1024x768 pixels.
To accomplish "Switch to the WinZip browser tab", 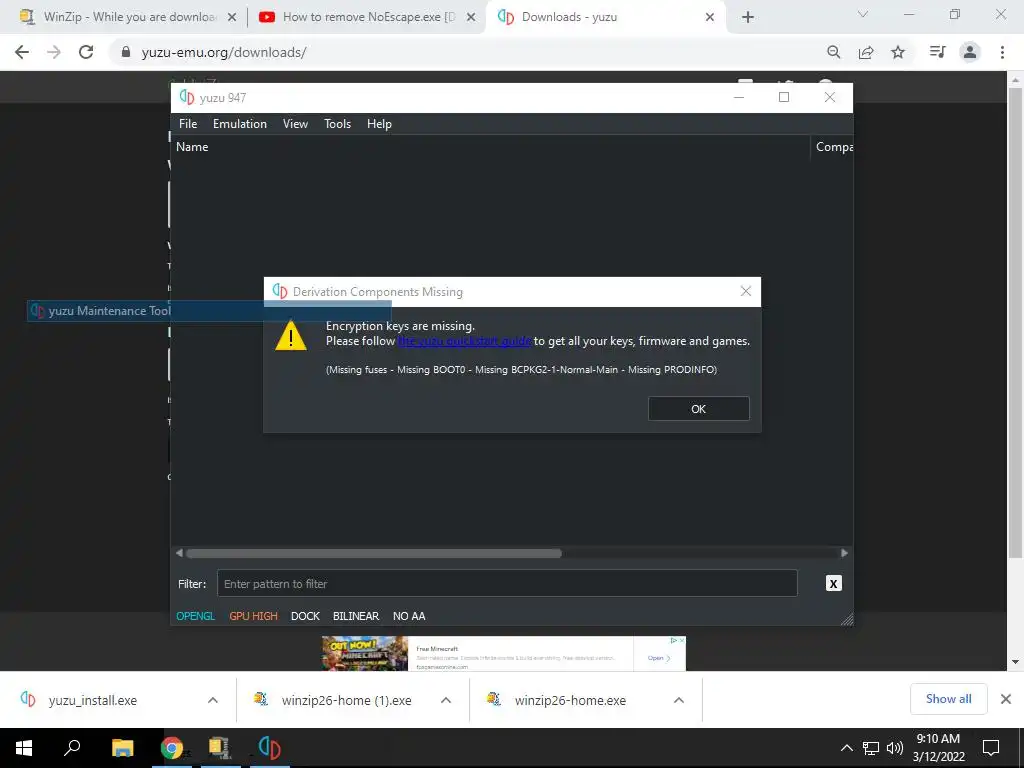I will (x=127, y=17).
